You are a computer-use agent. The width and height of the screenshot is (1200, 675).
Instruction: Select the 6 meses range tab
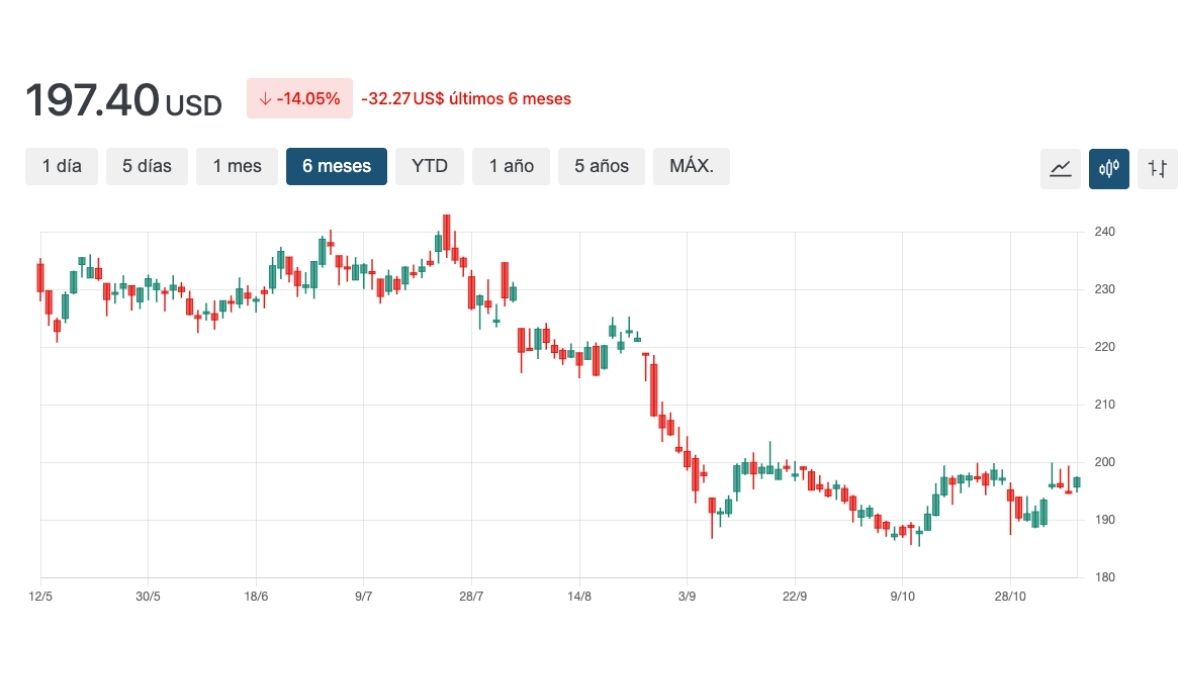click(x=336, y=166)
